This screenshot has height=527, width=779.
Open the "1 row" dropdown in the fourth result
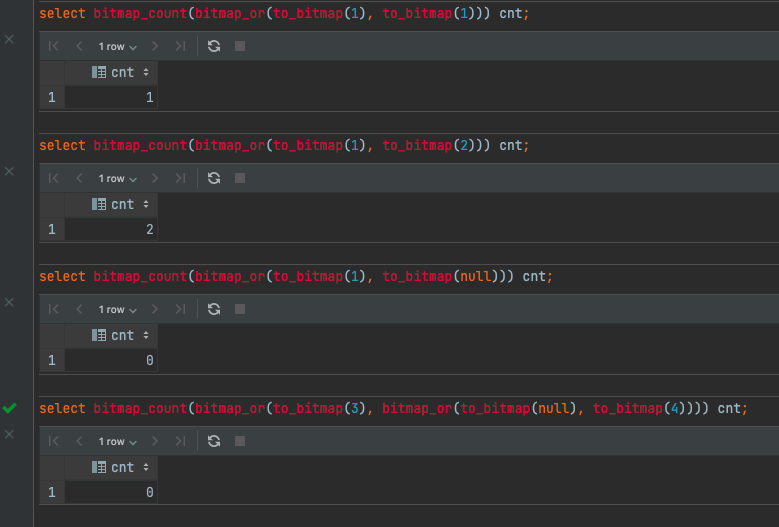117,441
